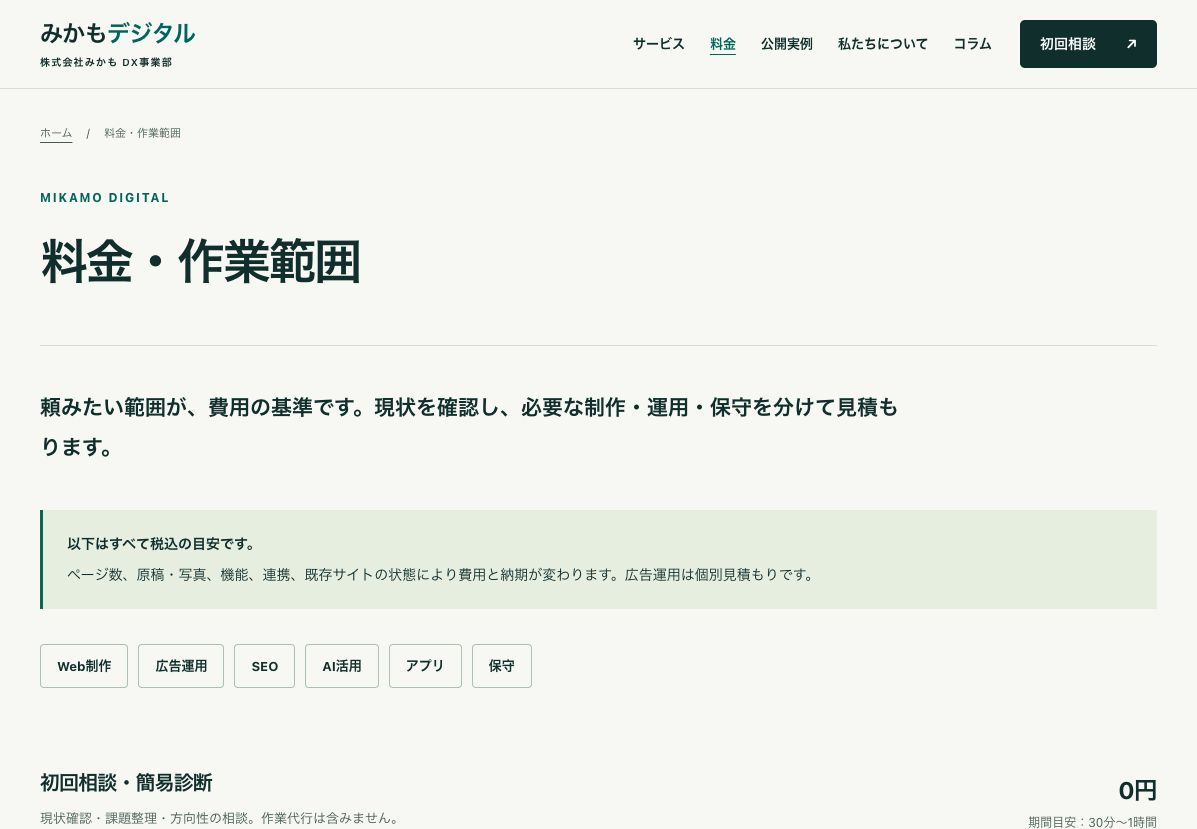Select the 広告運用 filter chip
The height and width of the screenshot is (829, 1197).
point(181,666)
